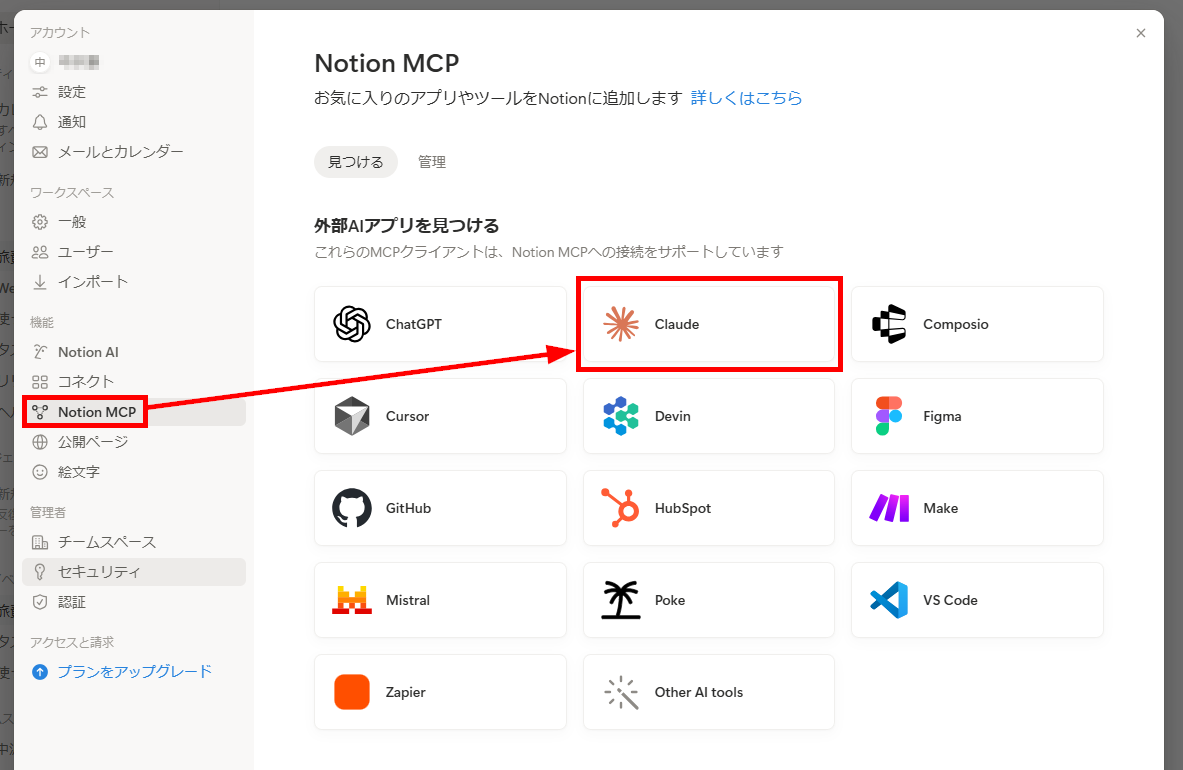Choose the Poke card label
1183x770 pixels.
click(x=670, y=600)
